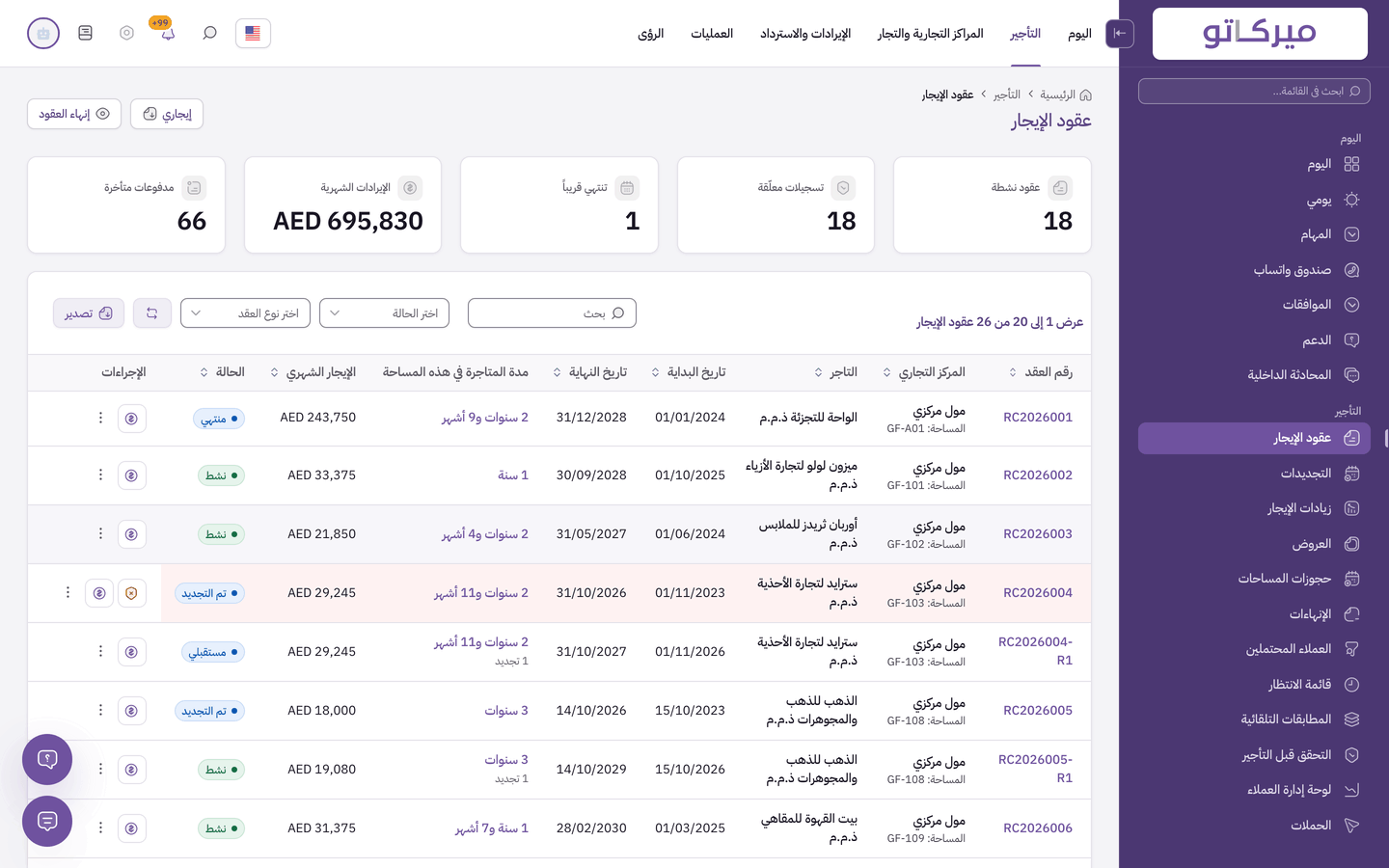The height and width of the screenshot is (868, 1389).
Task: Collapse the sidebar with the arrow button
Action: click(x=1120, y=34)
